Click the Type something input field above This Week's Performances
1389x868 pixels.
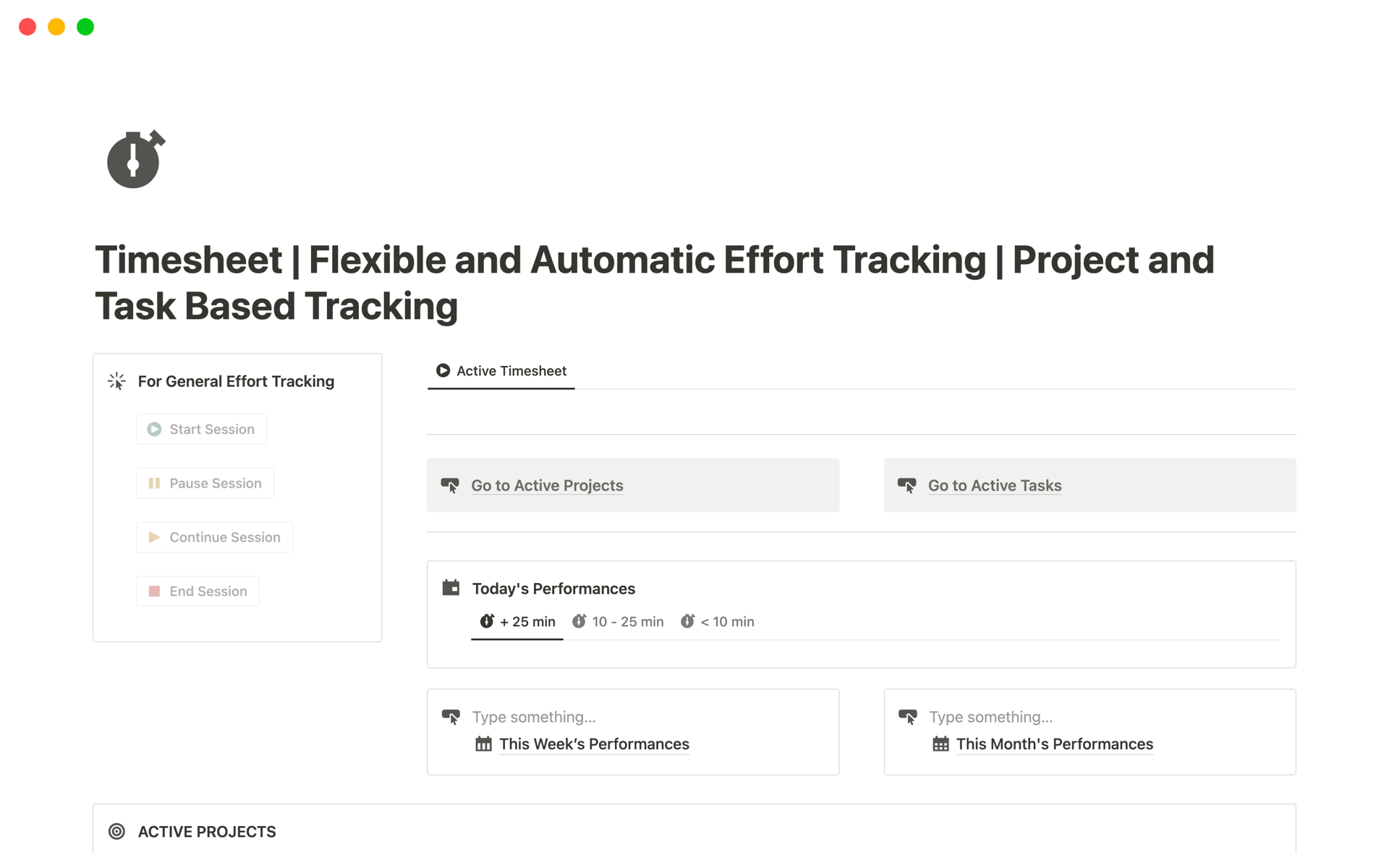[533, 717]
